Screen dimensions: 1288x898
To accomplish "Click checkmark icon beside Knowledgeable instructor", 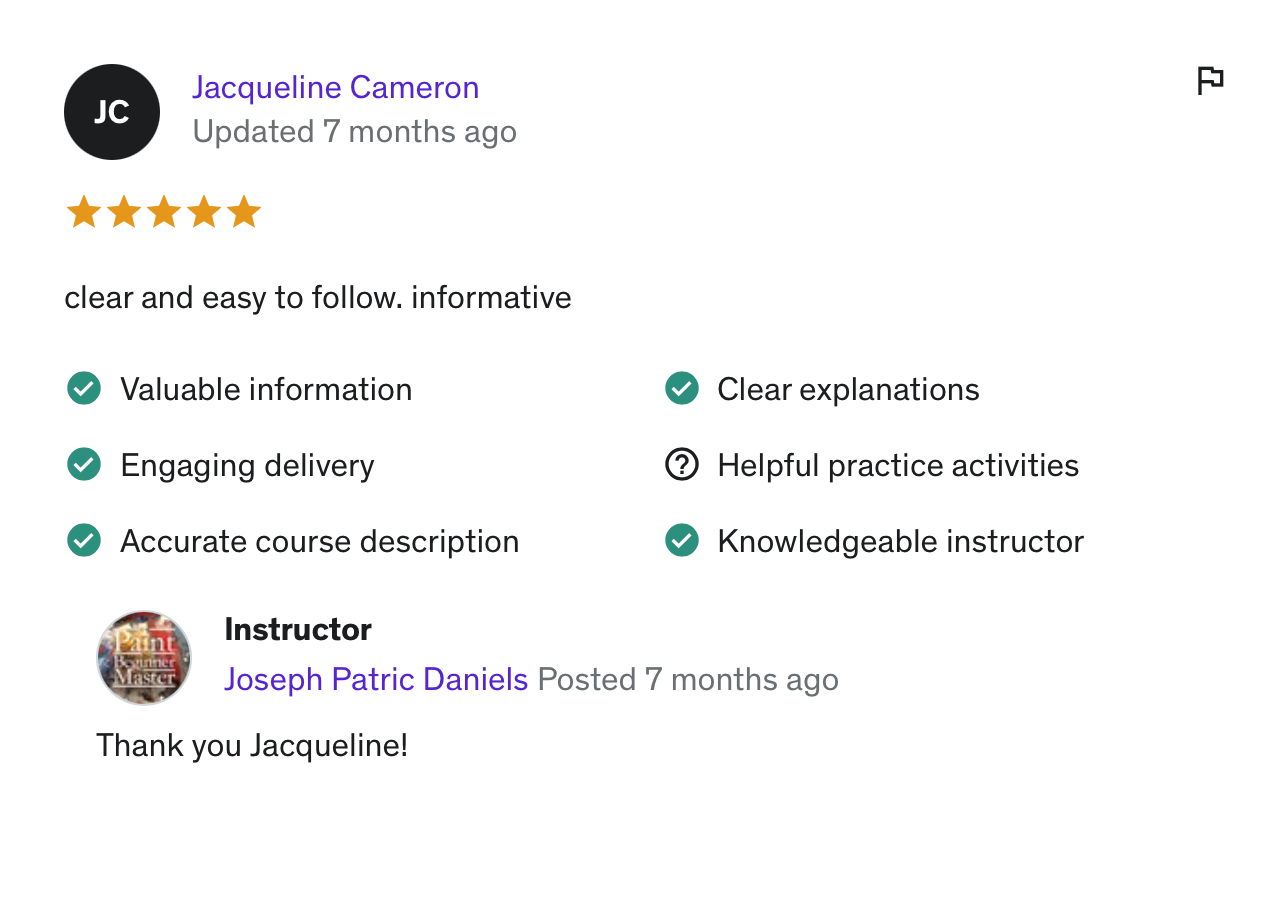I will pos(682,541).
